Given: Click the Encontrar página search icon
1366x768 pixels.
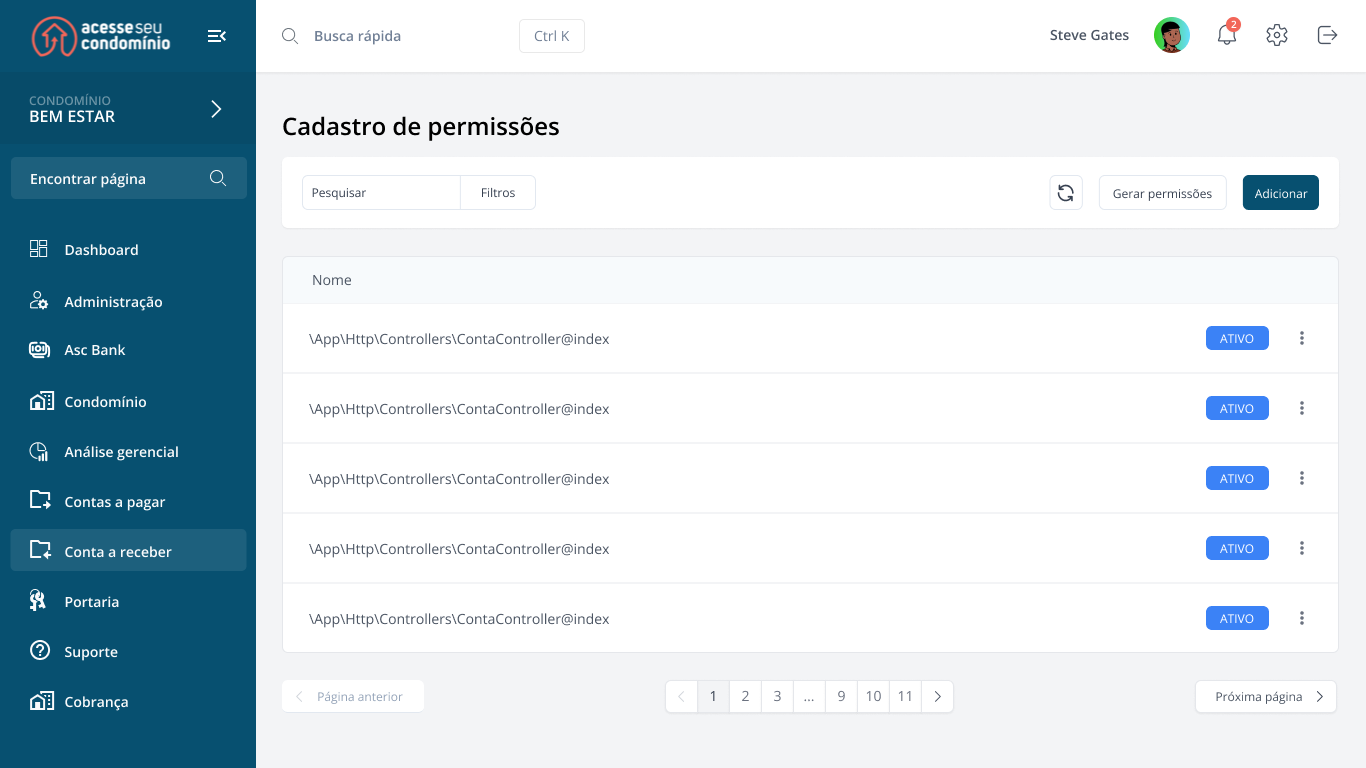Looking at the screenshot, I should pos(218,178).
